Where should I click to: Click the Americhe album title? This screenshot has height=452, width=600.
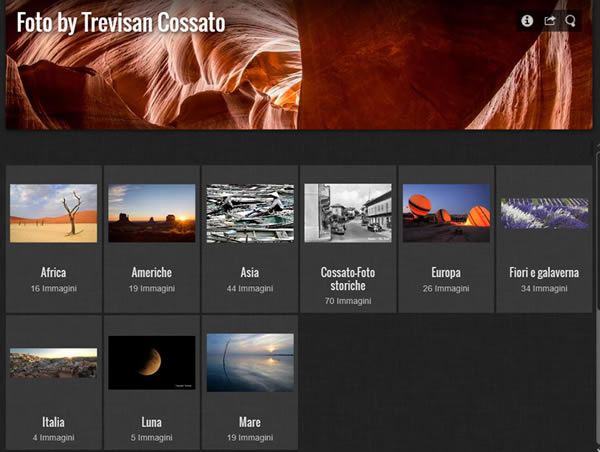[152, 273]
